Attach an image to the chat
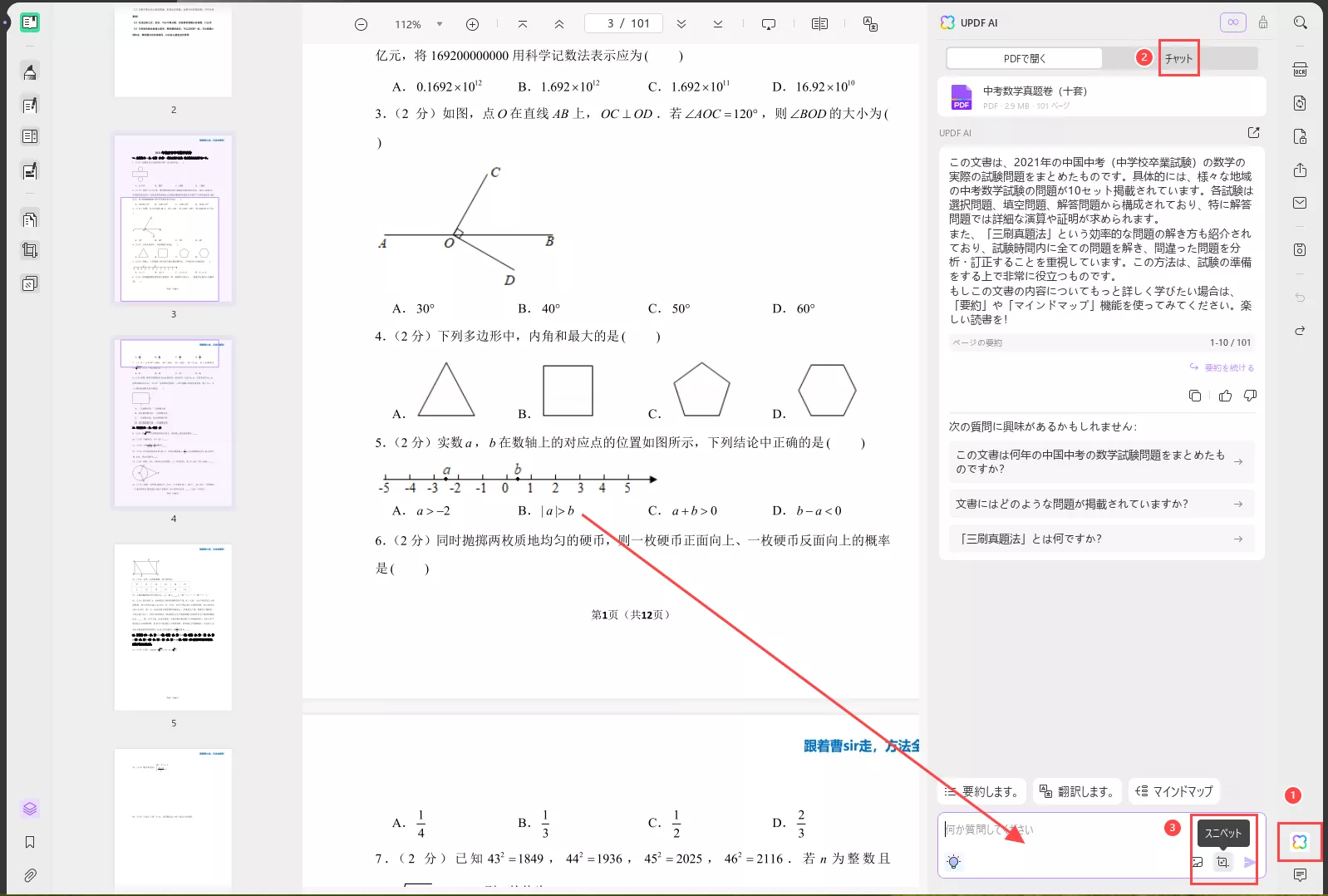The image size is (1328, 896). [x=1198, y=862]
